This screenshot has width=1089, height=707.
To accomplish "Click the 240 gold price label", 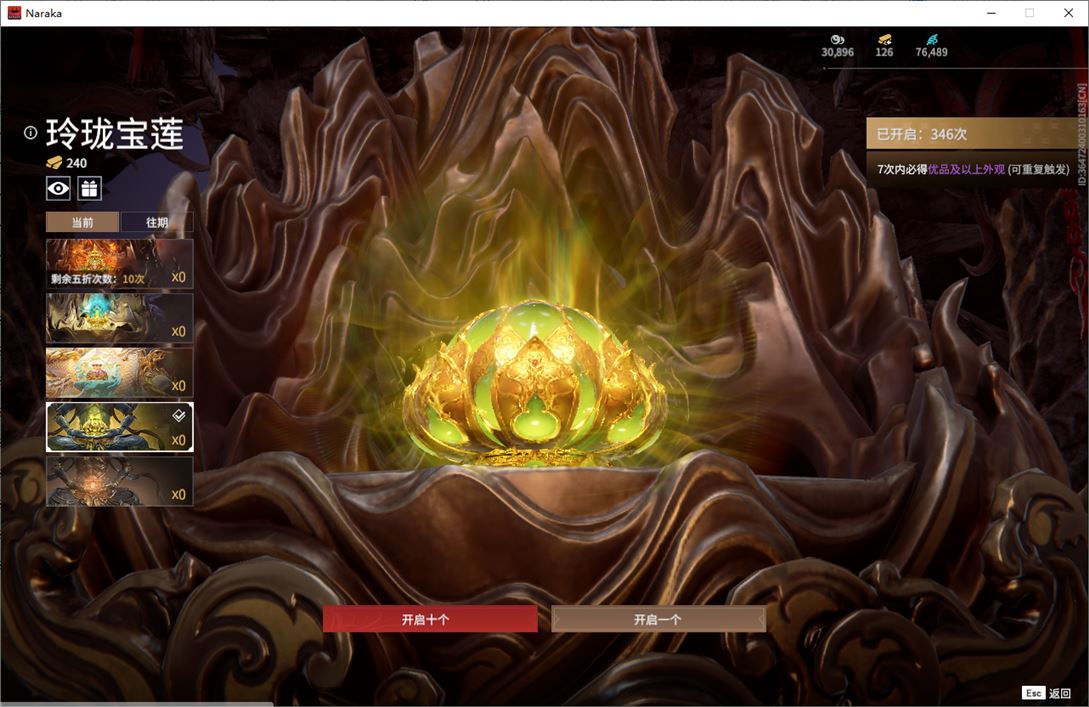I will tap(76, 163).
